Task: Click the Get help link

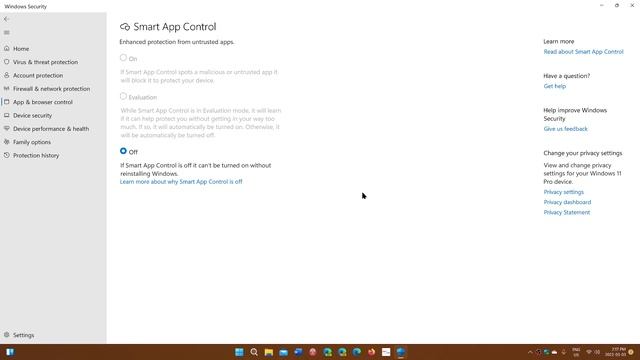Action: coord(554,86)
